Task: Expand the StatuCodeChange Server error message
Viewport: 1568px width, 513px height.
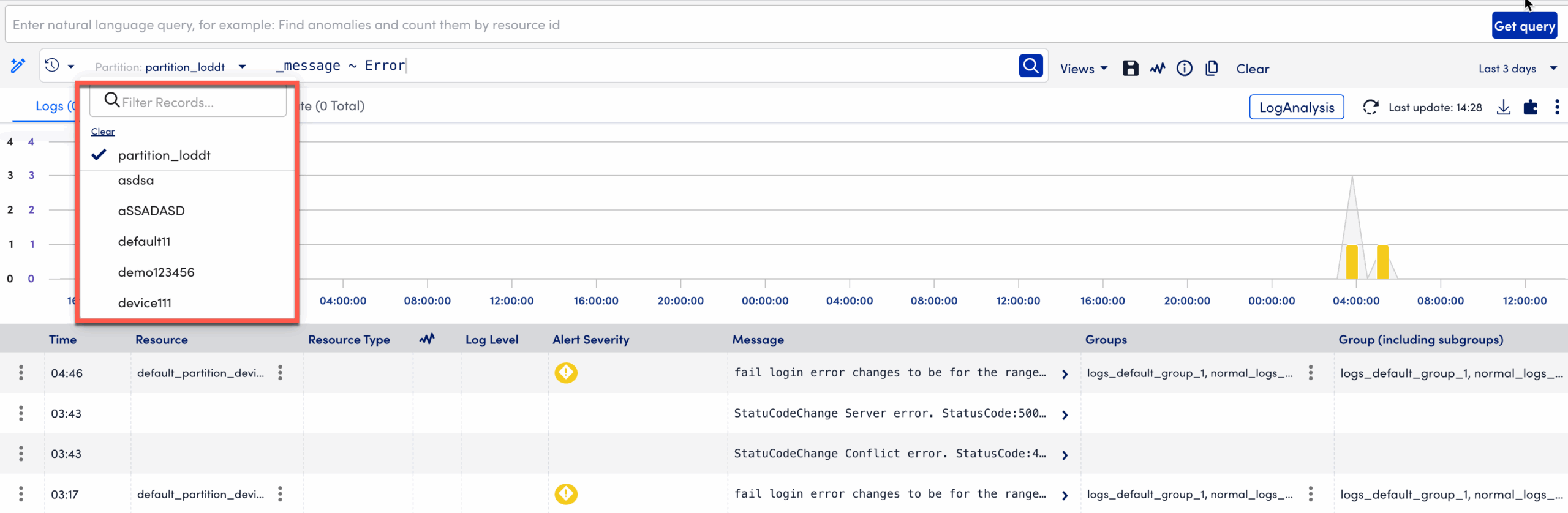Action: click(1065, 414)
